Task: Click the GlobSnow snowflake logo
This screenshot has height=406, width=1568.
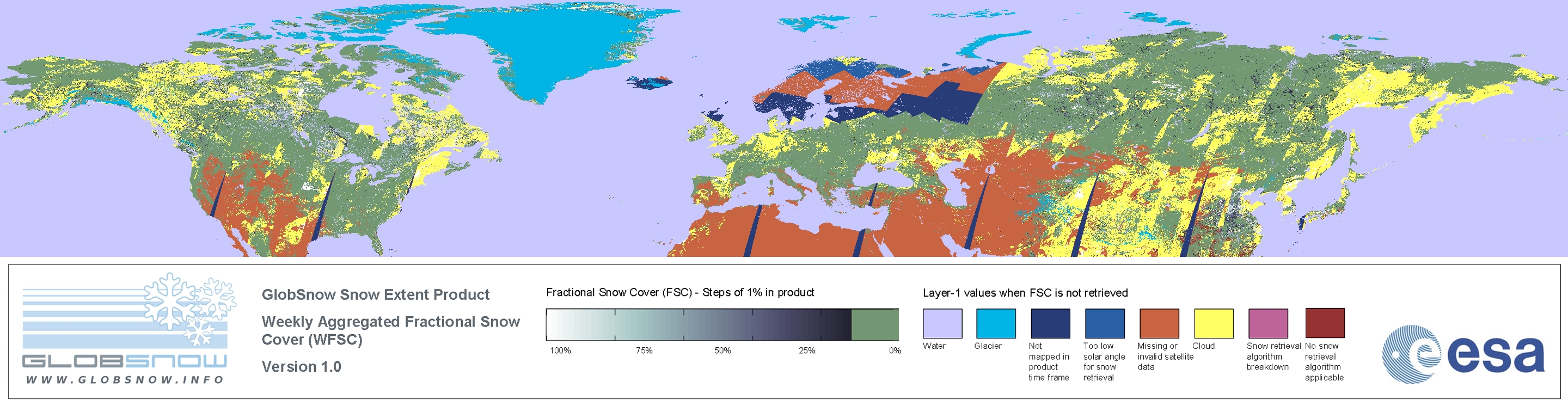Action: tap(191, 309)
